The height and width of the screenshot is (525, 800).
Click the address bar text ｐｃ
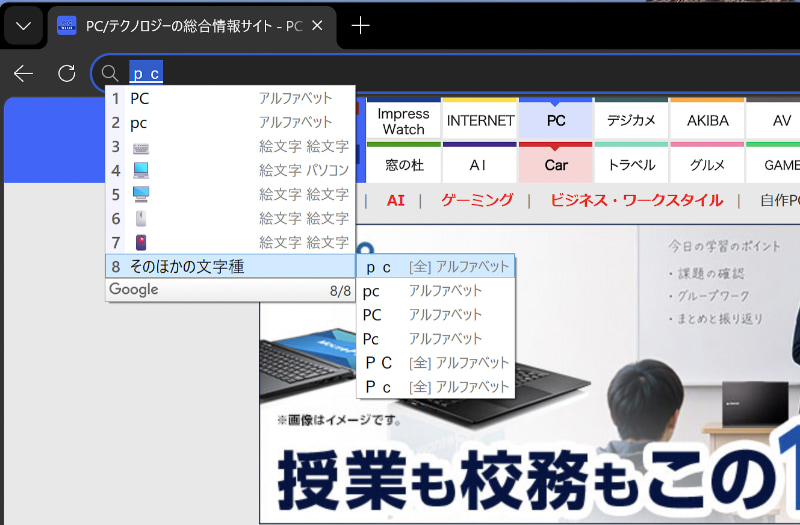click(x=146, y=73)
